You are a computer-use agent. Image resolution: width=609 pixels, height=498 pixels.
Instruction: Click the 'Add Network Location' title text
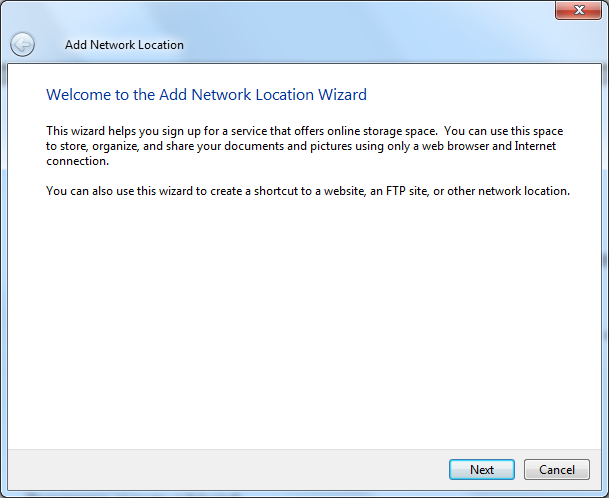[x=124, y=45]
